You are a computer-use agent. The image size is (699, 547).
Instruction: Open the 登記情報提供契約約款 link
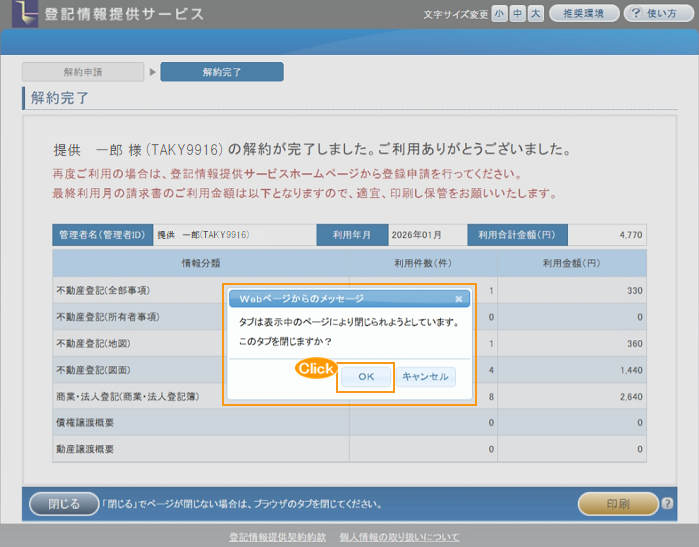point(277,537)
